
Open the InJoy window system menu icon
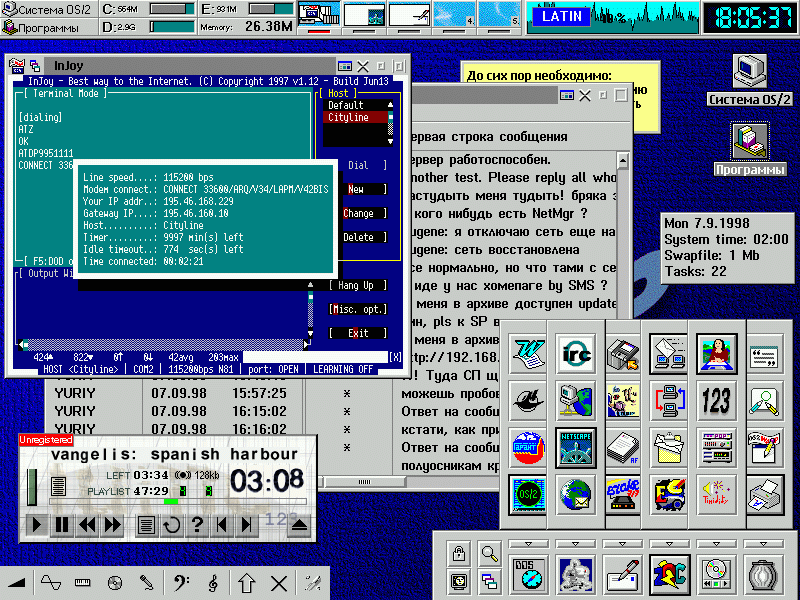17,65
